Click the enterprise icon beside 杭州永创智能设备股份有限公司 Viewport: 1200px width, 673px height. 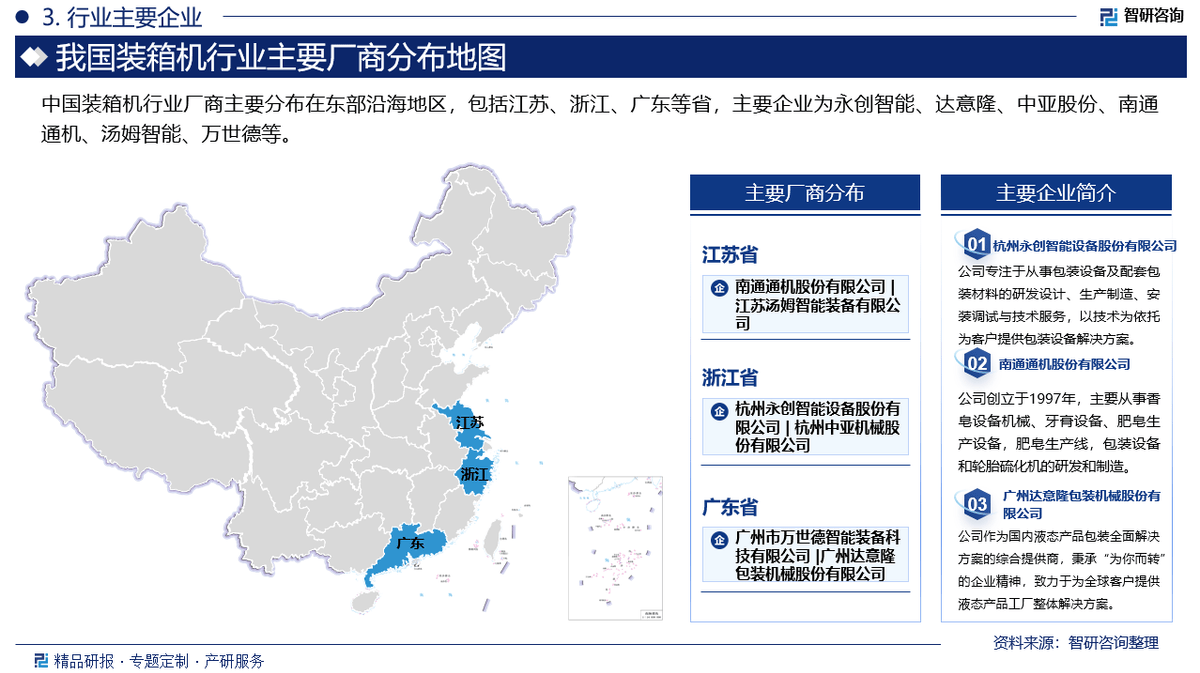[x=718, y=411]
